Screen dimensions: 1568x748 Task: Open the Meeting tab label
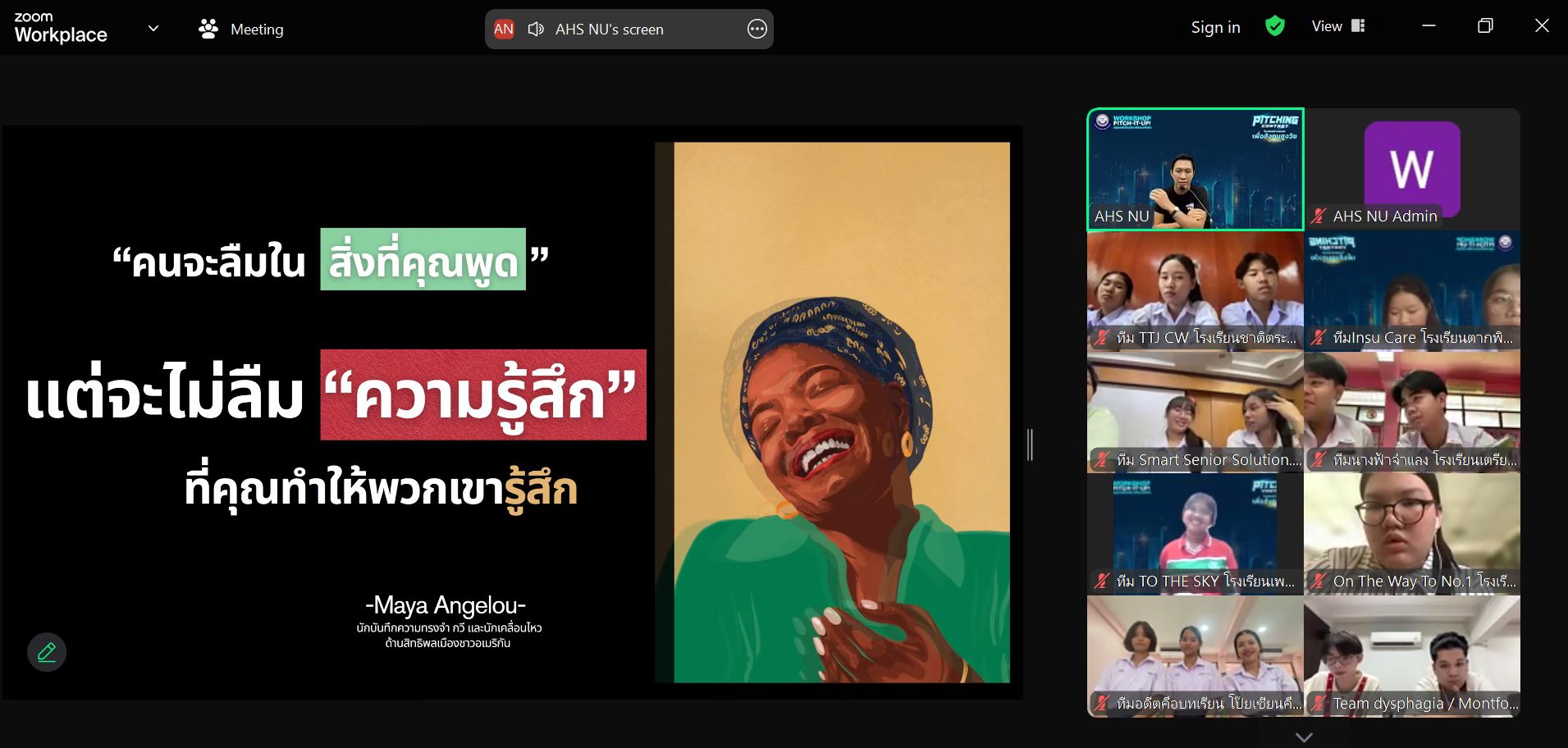click(257, 30)
